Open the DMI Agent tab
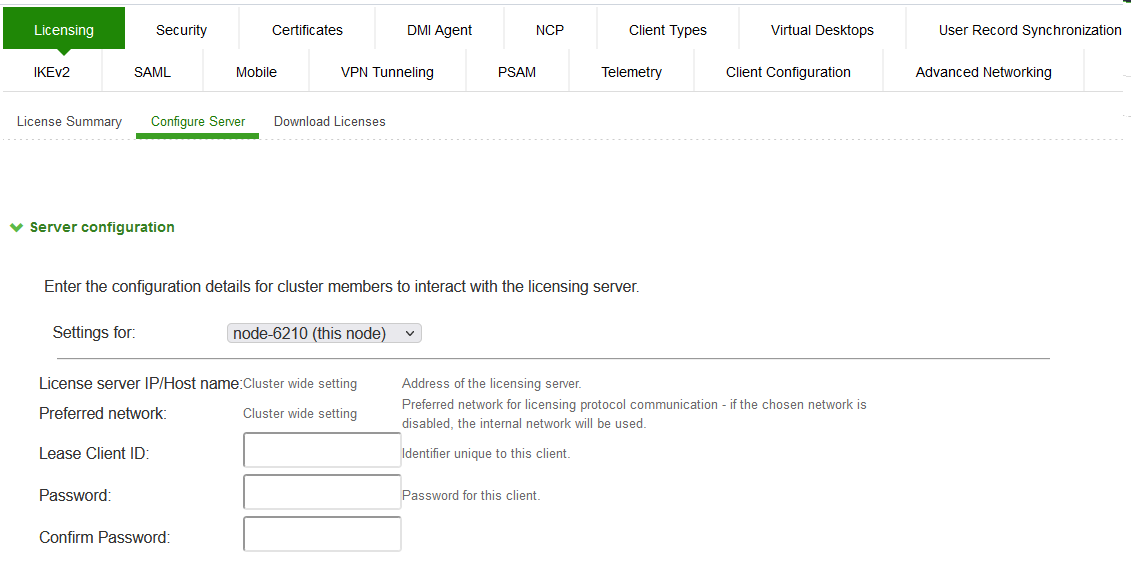 coord(439,30)
